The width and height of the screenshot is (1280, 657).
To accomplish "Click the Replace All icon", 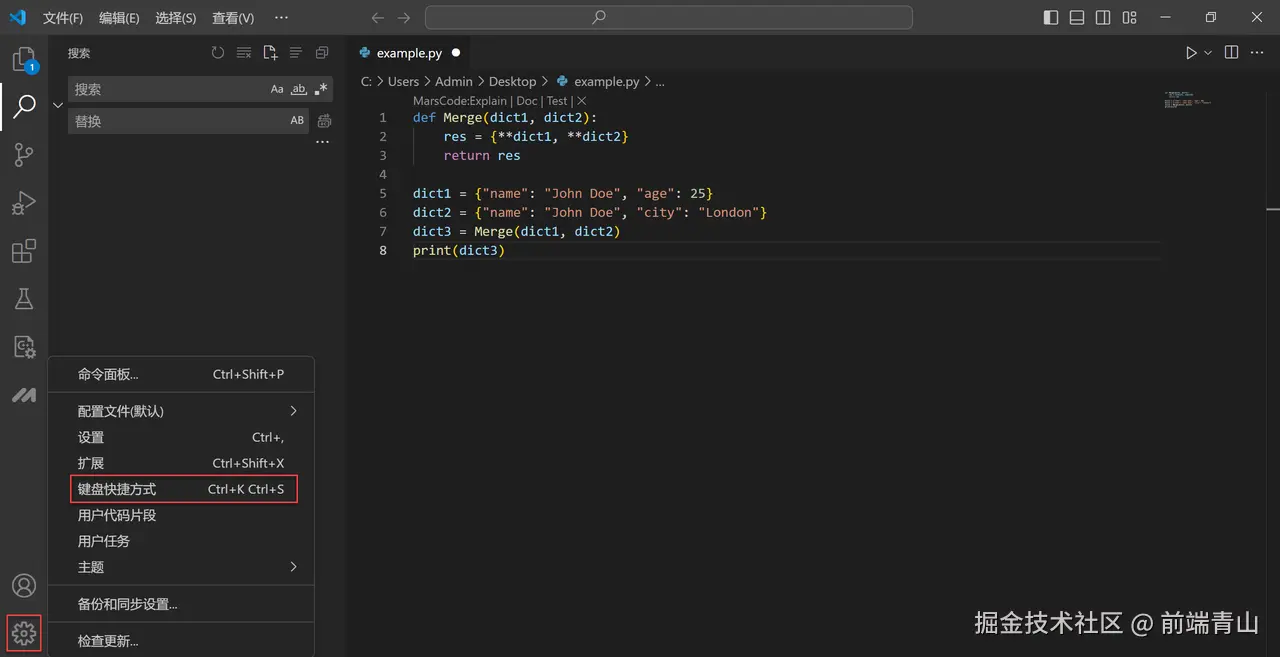I will pos(324,121).
